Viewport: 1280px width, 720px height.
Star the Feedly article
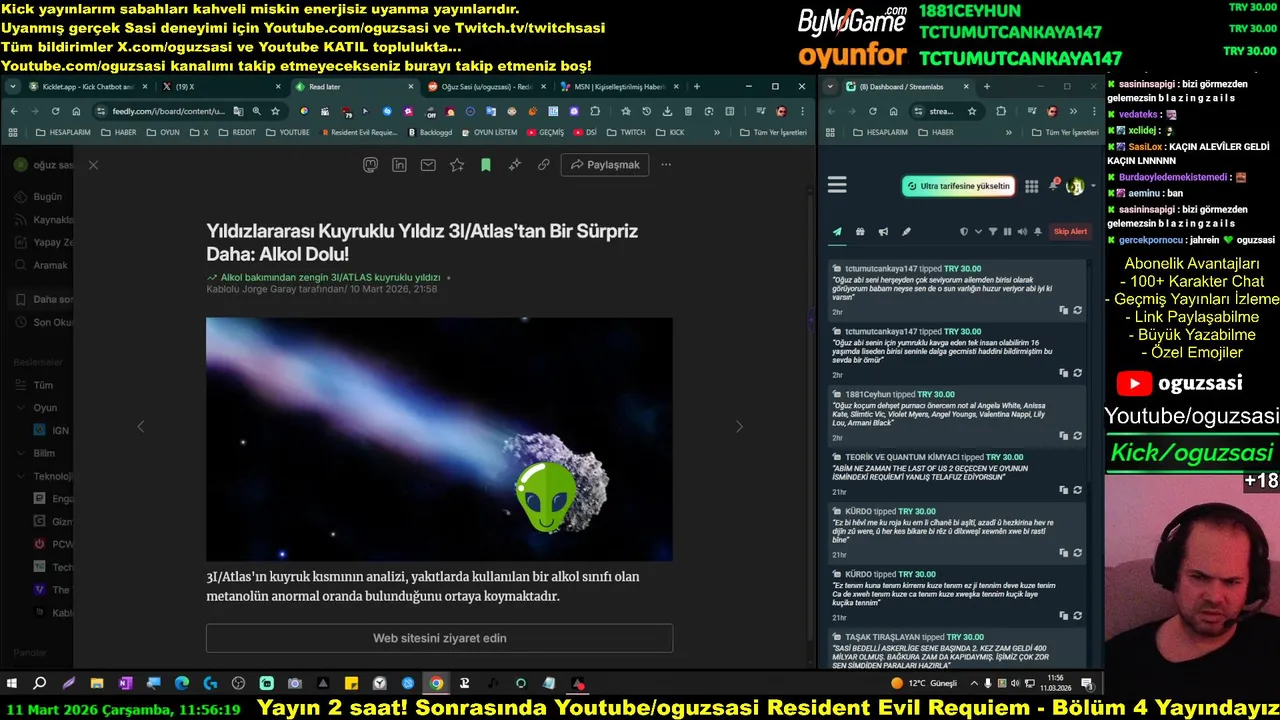click(457, 165)
